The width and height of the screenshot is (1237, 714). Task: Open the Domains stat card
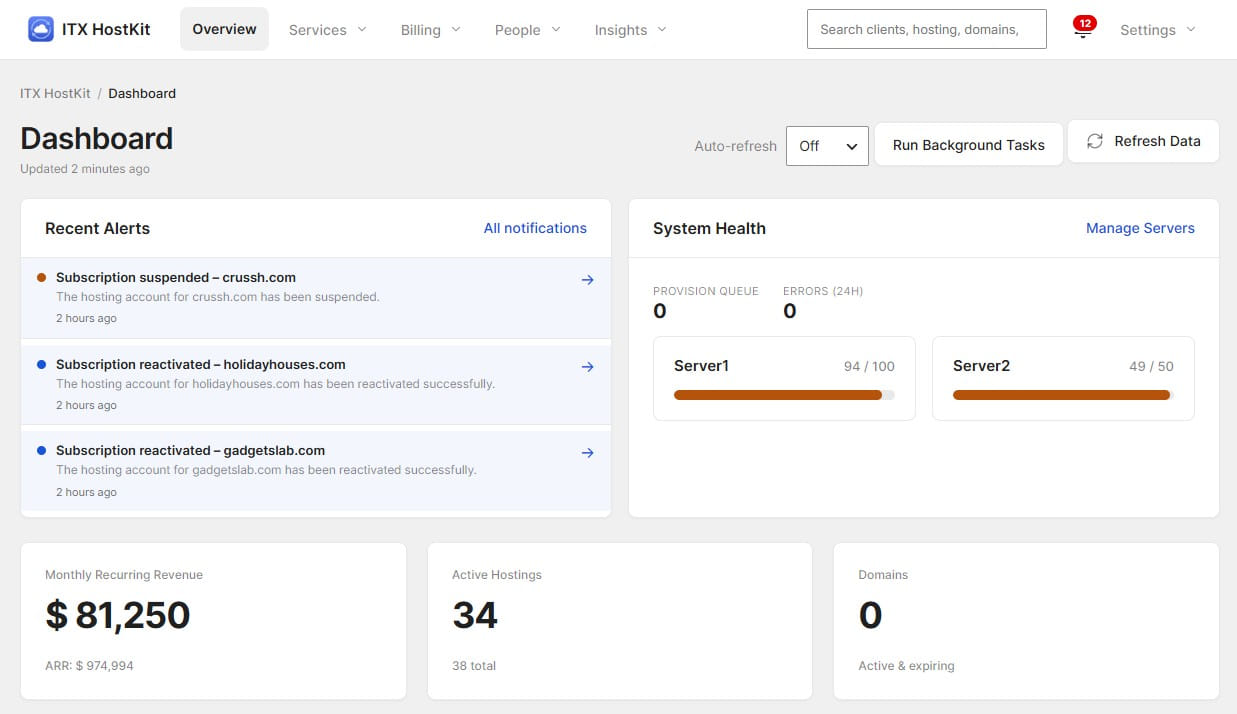tap(1026, 621)
